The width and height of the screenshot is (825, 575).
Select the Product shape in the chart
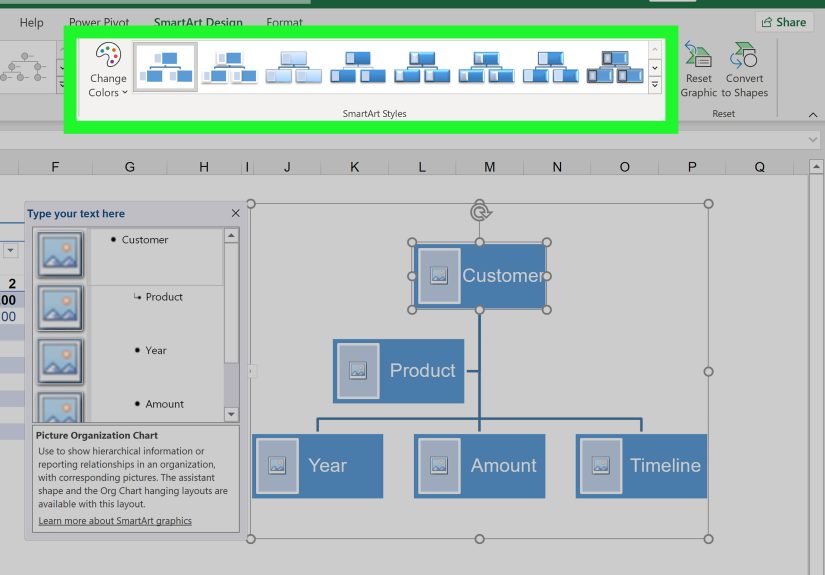coord(398,371)
